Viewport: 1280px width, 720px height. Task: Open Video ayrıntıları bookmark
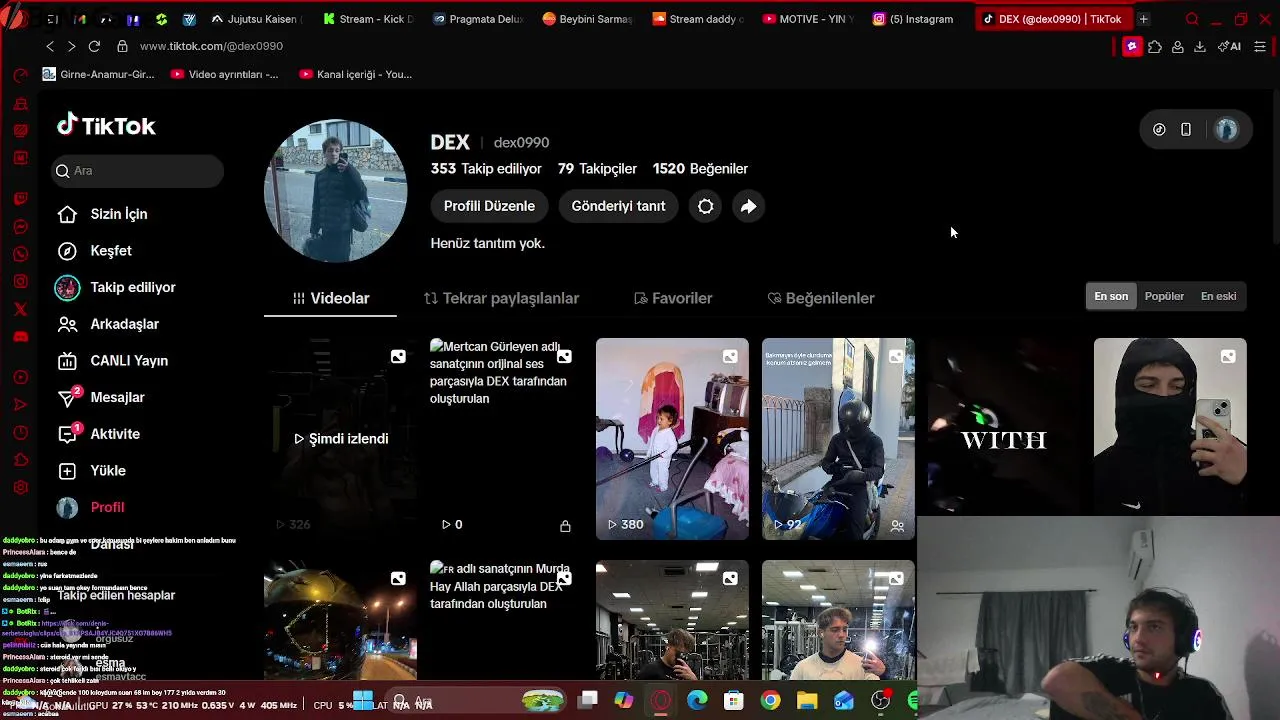225,74
